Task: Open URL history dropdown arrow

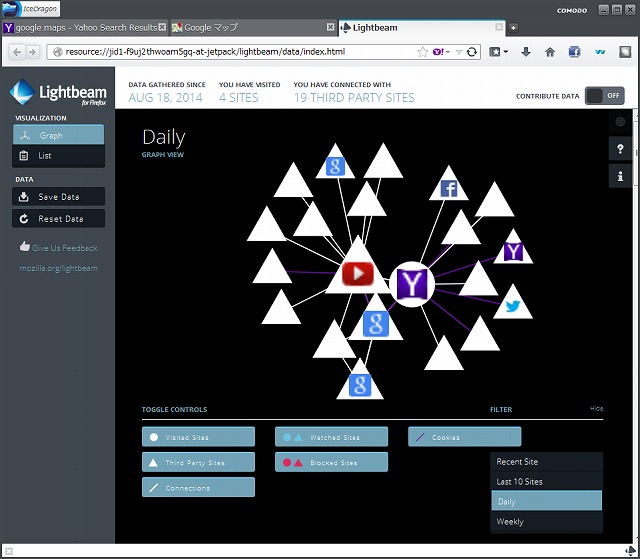Action: coord(459,52)
